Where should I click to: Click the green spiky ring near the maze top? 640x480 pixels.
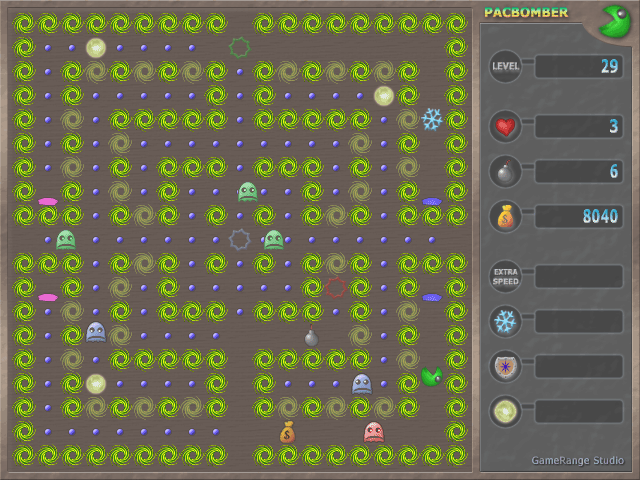239,47
